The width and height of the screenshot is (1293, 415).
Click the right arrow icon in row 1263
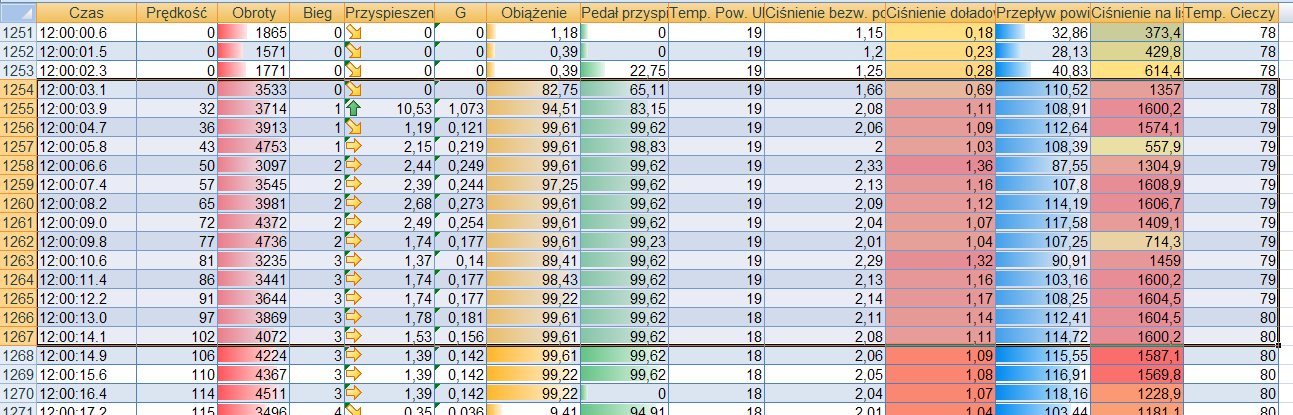click(353, 259)
